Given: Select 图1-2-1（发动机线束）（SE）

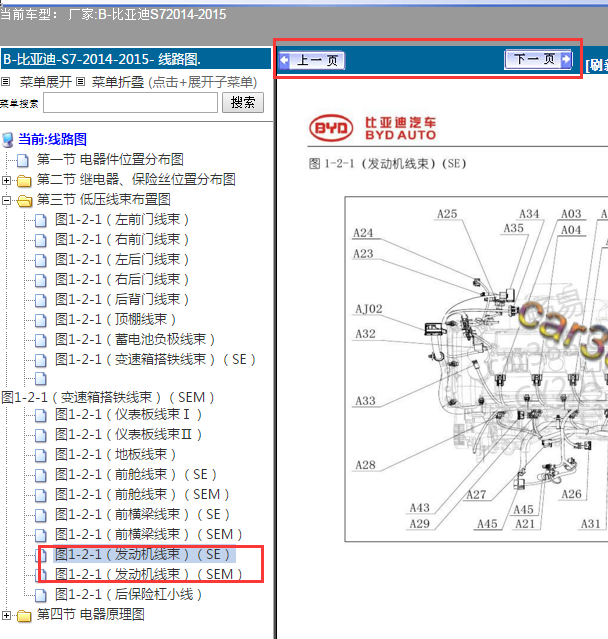Looking at the screenshot, I should pos(144,555).
